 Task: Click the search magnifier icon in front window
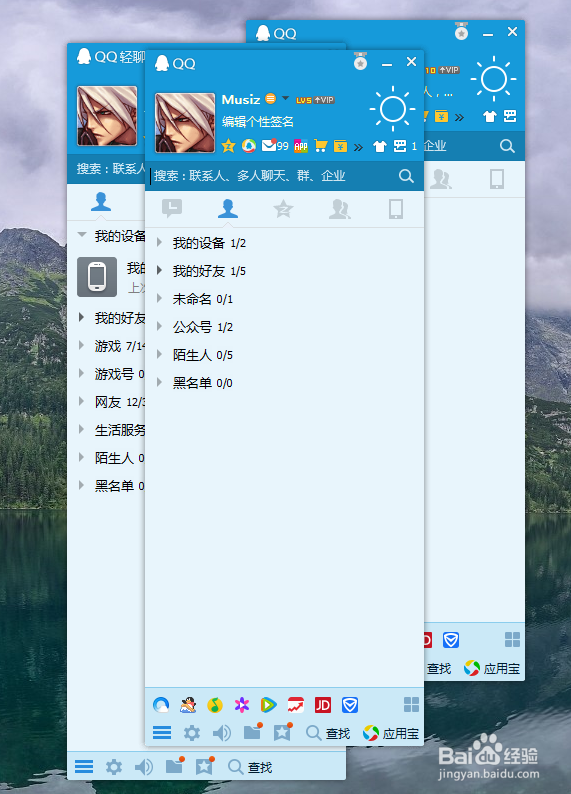[406, 176]
